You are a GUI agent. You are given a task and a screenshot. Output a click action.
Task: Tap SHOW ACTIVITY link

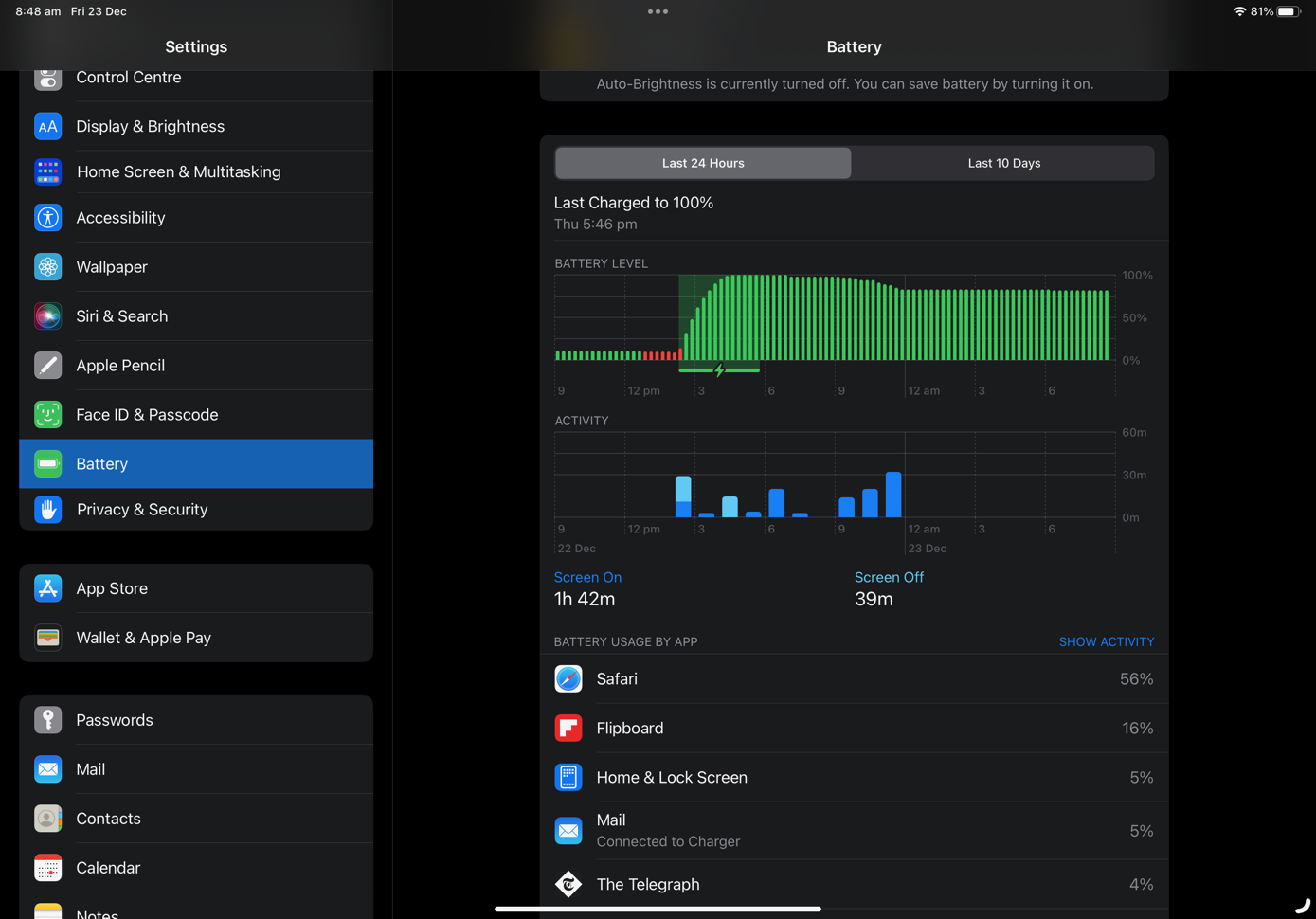(1106, 641)
